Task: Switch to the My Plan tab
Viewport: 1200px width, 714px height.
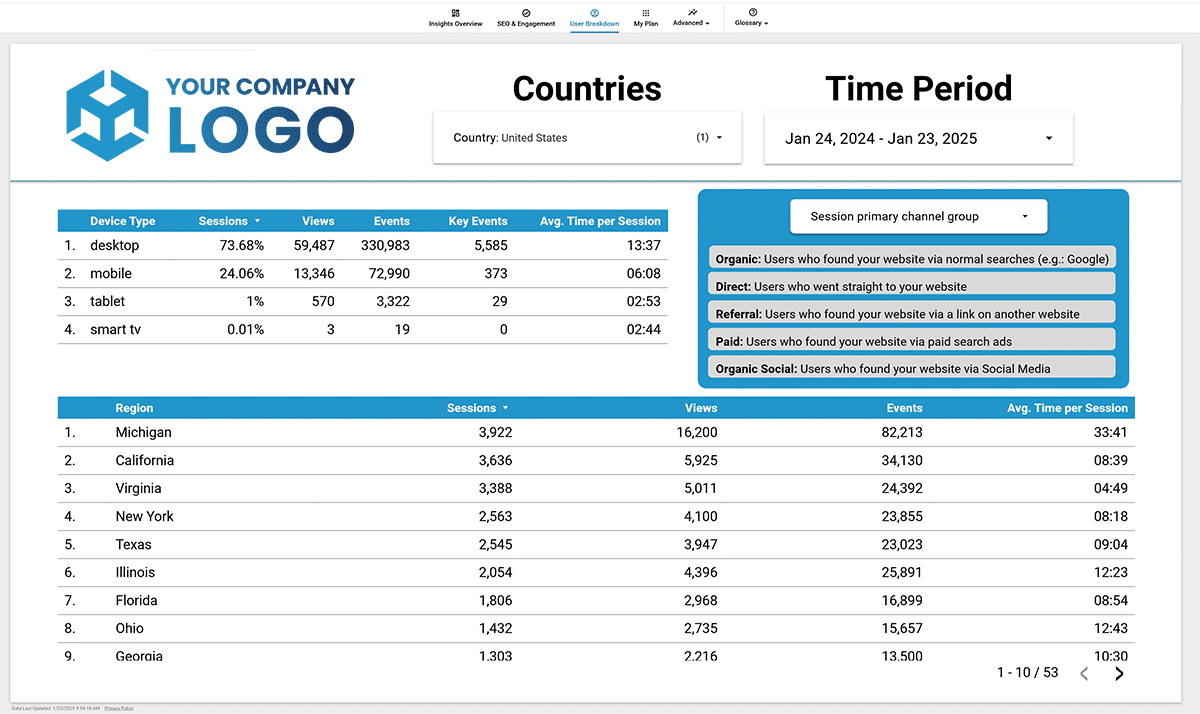Action: pyautogui.click(x=646, y=23)
